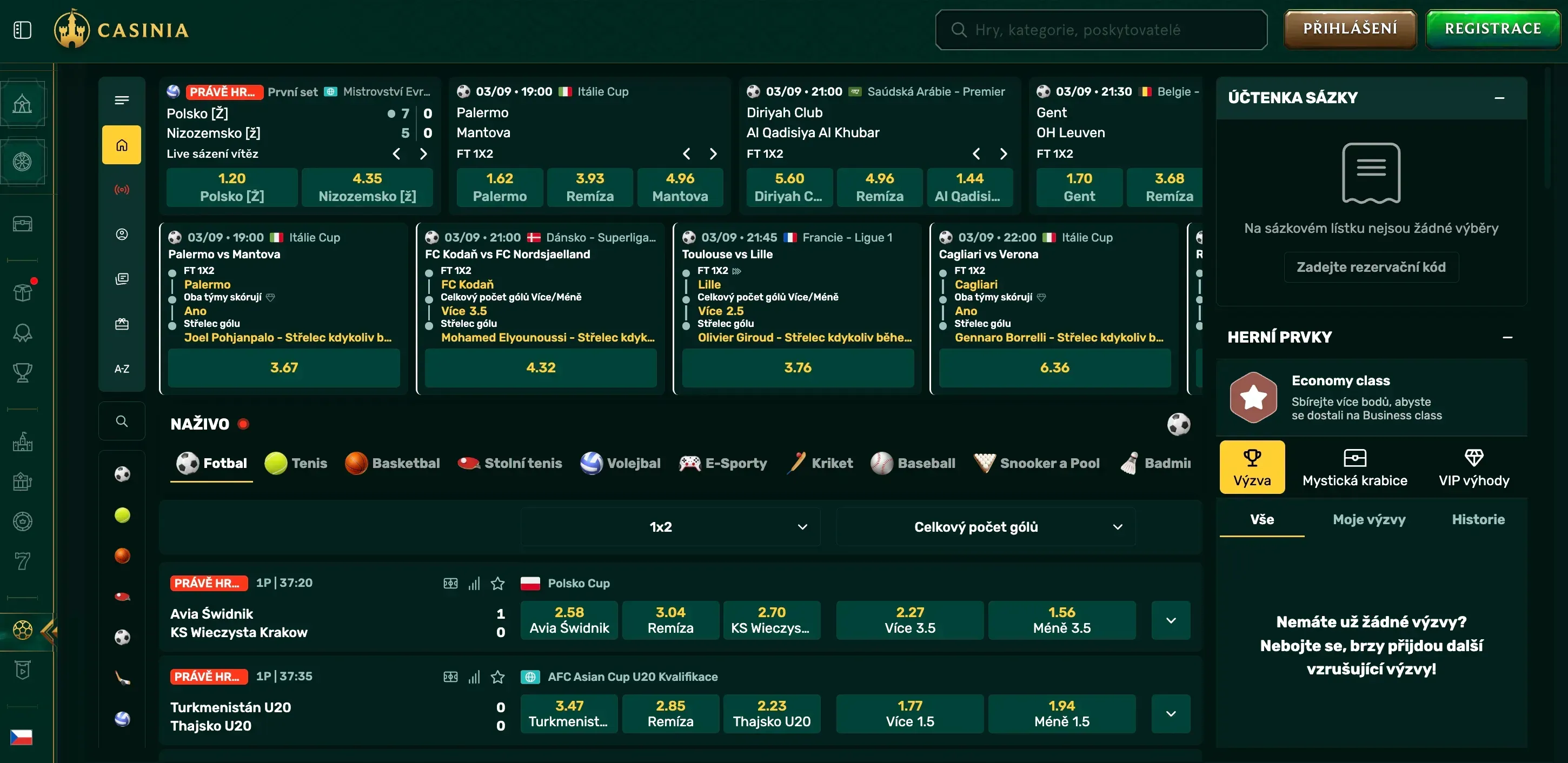Expand more markets for Turkmenistán U20 match
Viewport: 1568px width, 763px height.
click(1171, 713)
